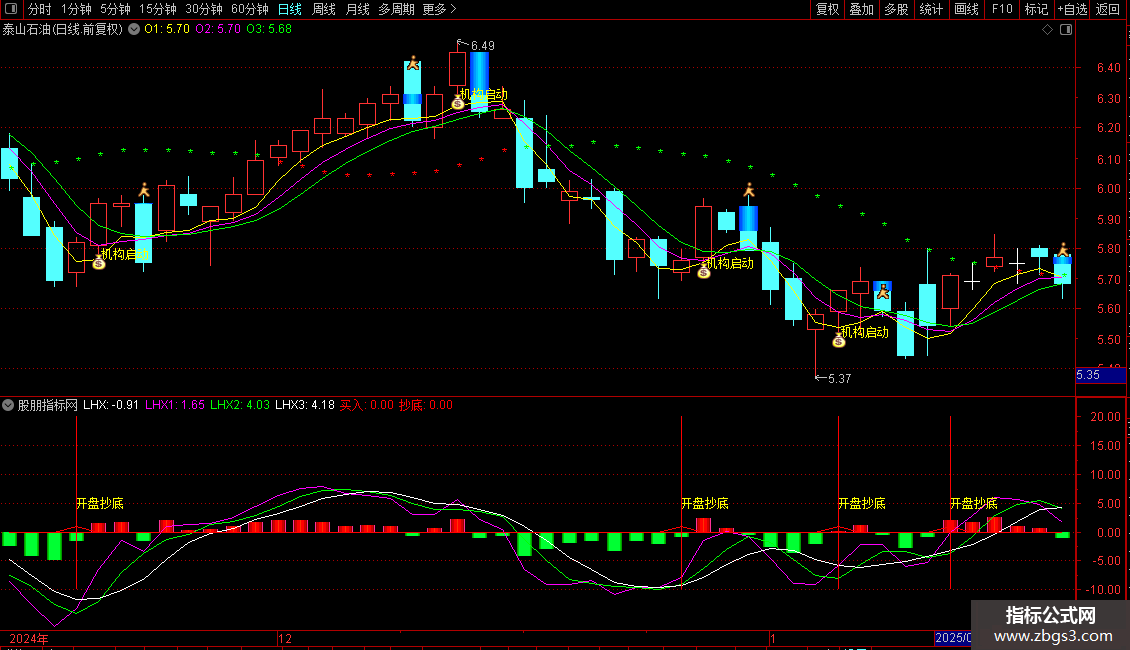Select the 60分钟 period tab
Viewport: 1130px width, 650px height.
point(249,9)
